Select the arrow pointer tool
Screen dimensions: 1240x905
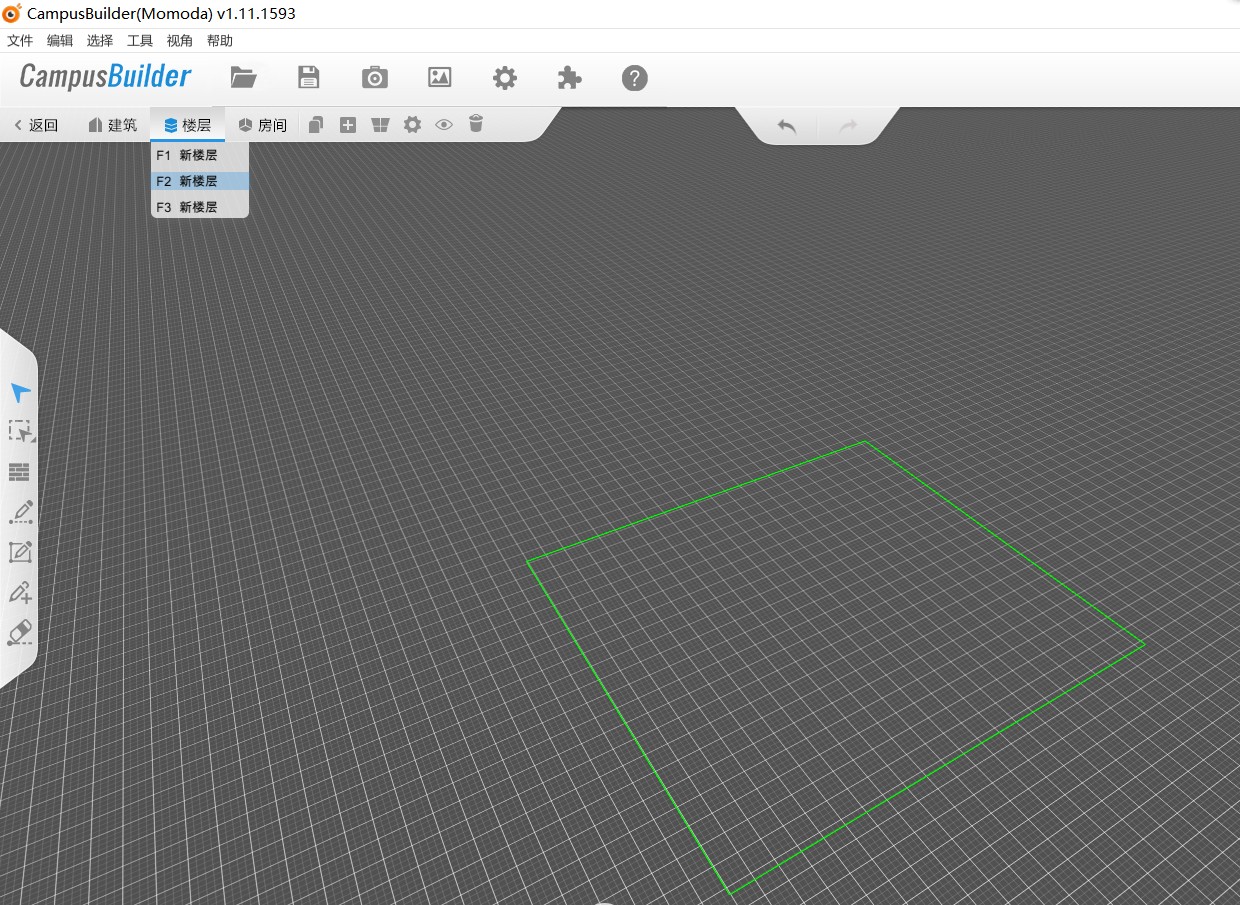[21, 393]
